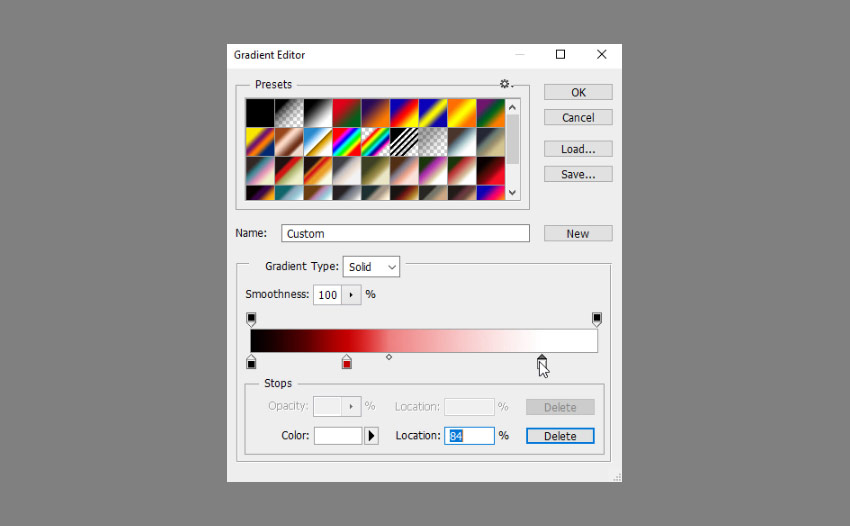The height and width of the screenshot is (526, 850).
Task: Pick the violet, green, orange gradient preset
Action: click(491, 113)
